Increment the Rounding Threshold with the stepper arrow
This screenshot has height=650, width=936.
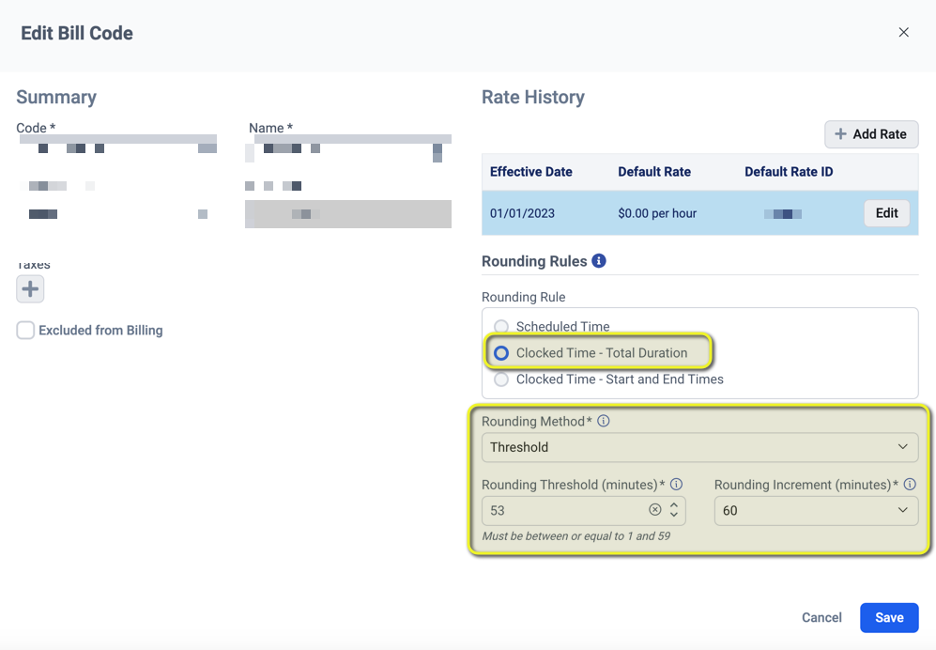[x=673, y=506]
